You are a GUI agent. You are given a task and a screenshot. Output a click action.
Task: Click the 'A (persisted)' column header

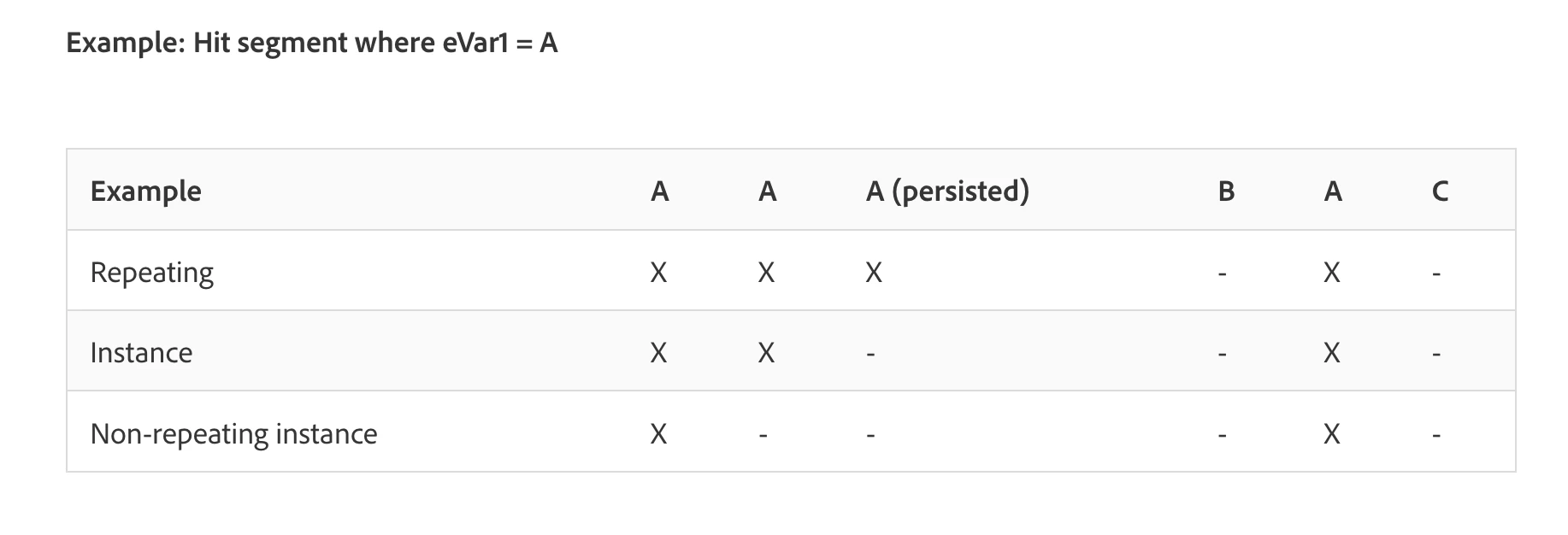(x=947, y=191)
